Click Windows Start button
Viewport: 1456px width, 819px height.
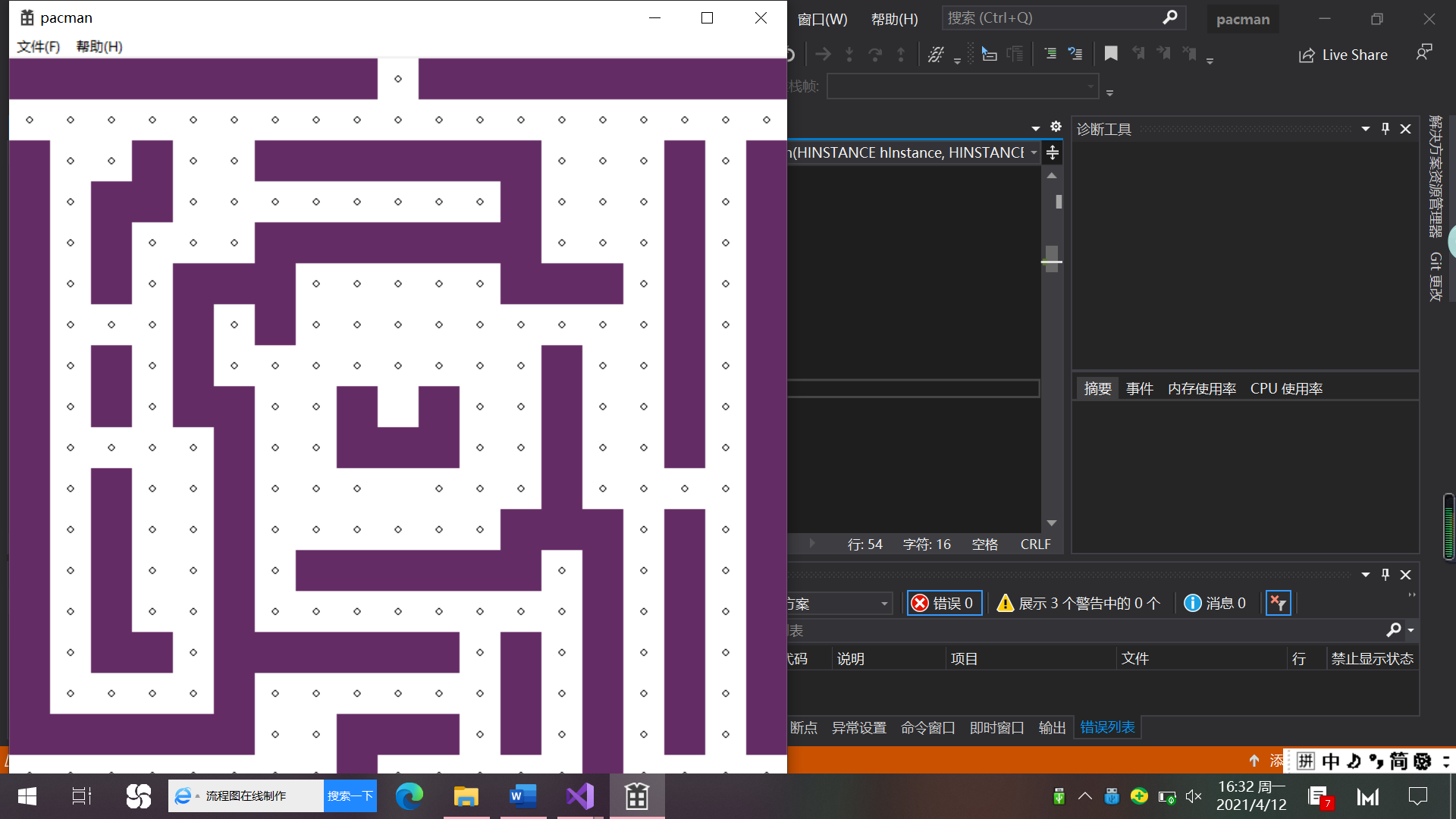(x=27, y=796)
